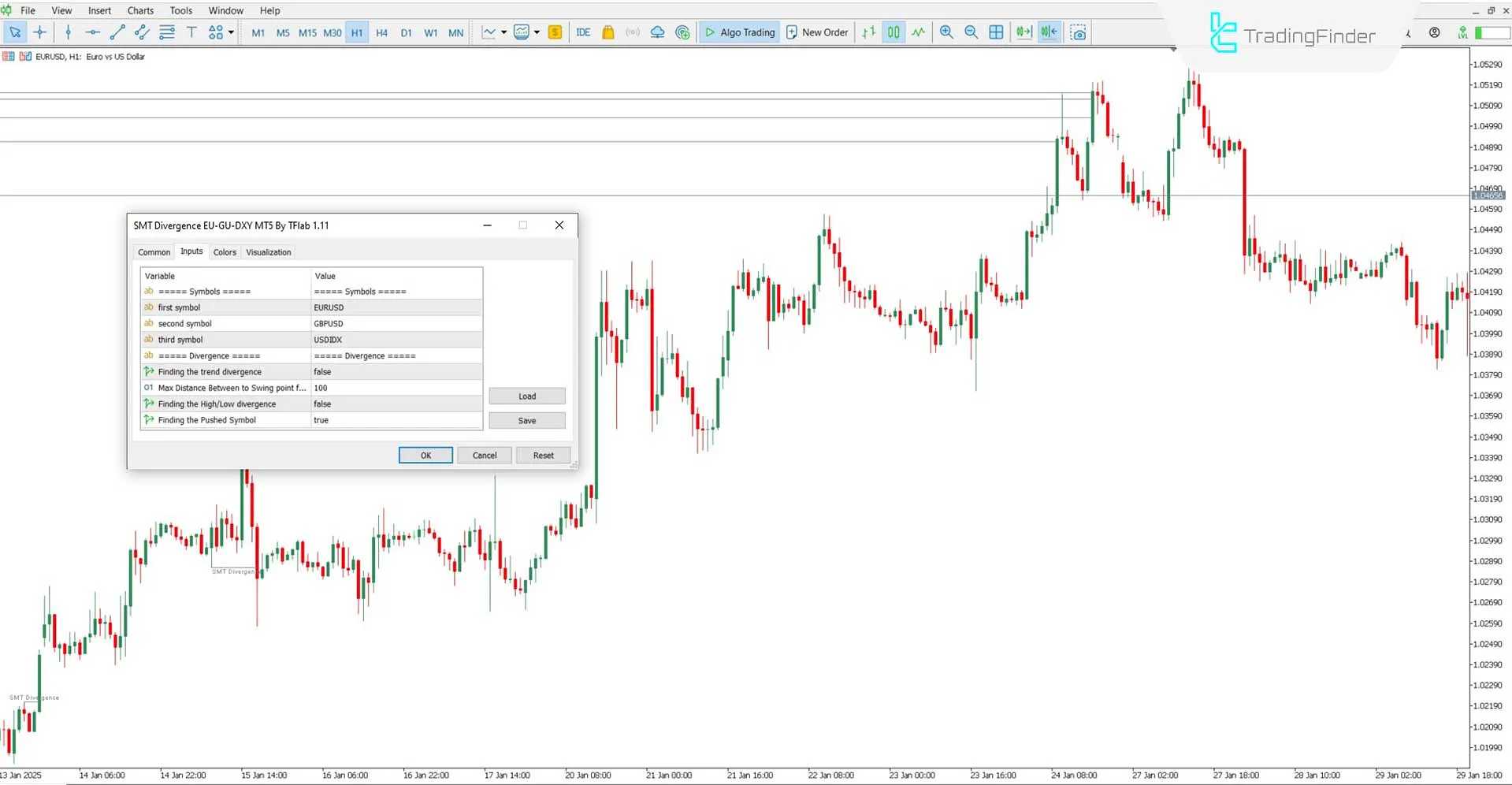
Task: Zoom out of the chart
Action: click(x=971, y=32)
